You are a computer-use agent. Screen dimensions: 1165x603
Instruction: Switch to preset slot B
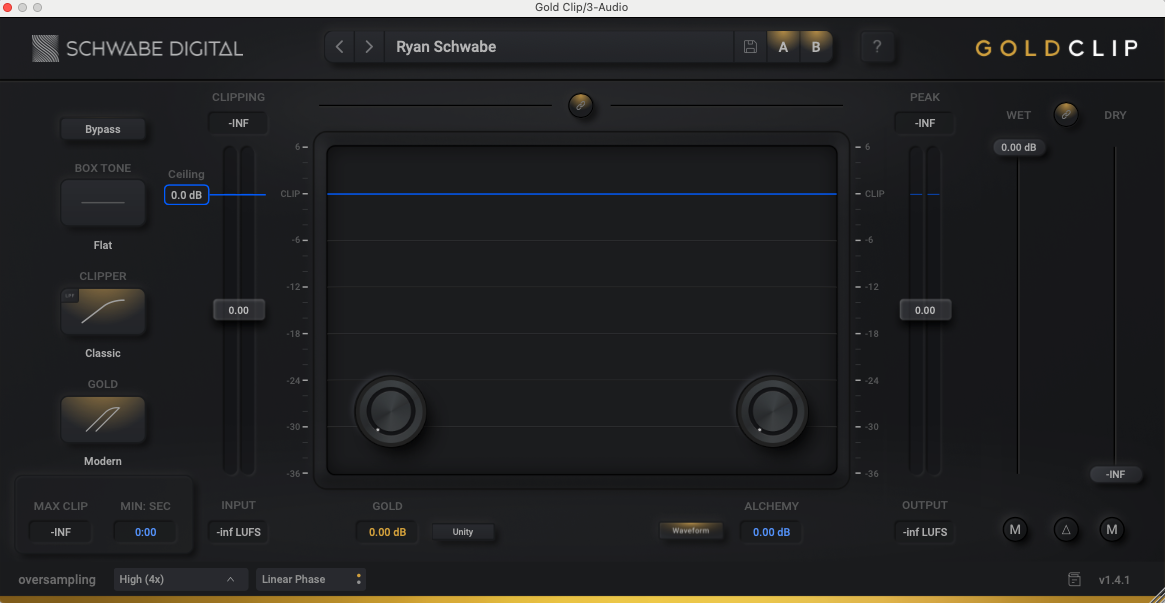pos(816,47)
